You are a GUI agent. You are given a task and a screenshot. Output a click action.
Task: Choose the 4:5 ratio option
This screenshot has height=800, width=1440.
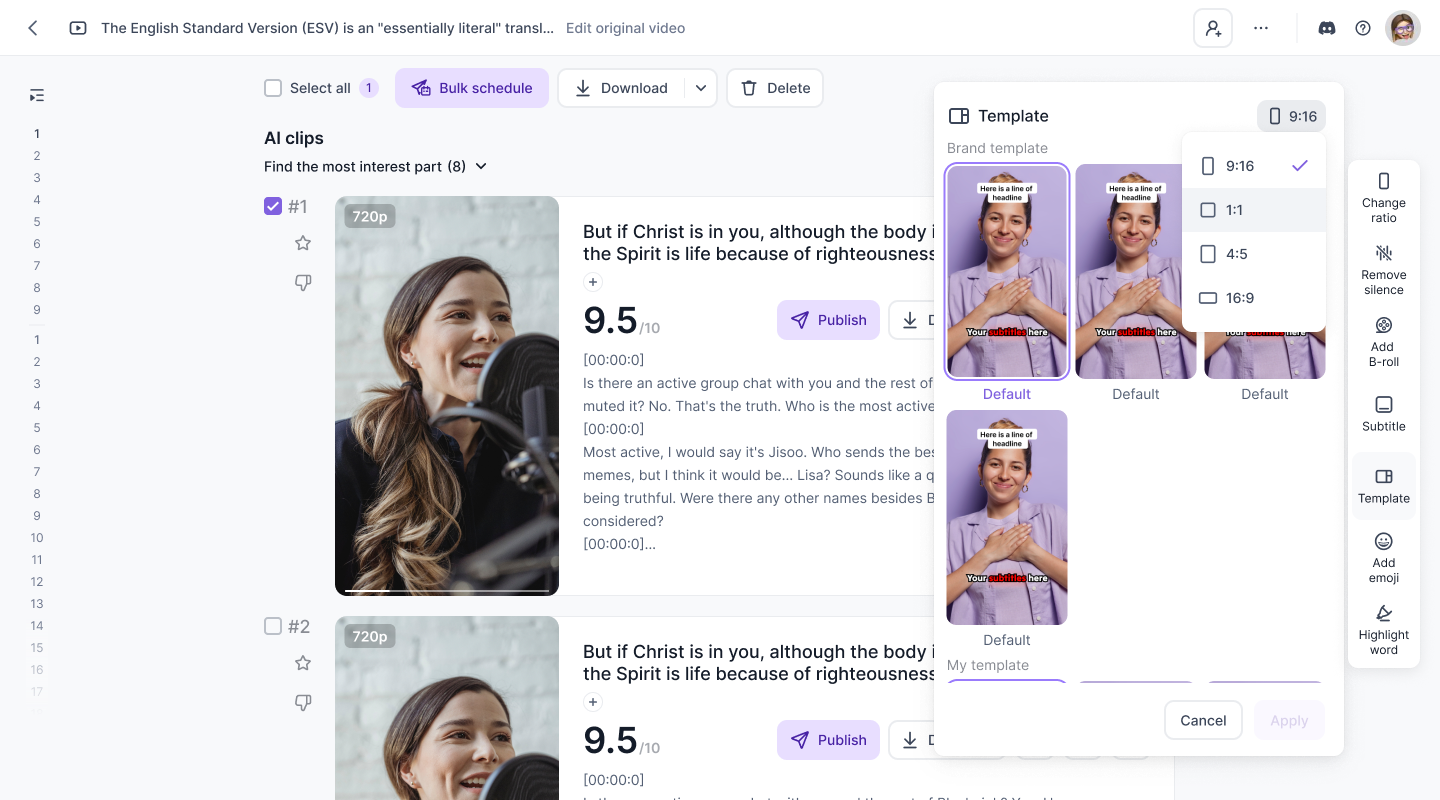(x=1254, y=254)
